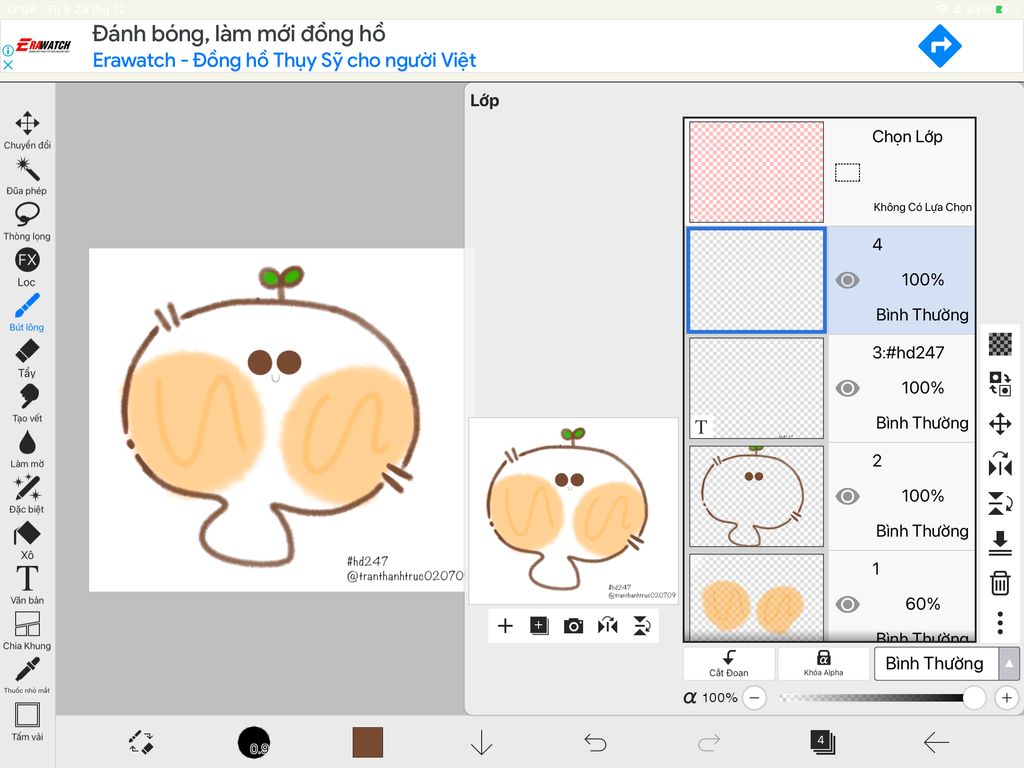Select the Đũa phép magic wand tool
This screenshot has width=1024, height=768.
tap(27, 176)
